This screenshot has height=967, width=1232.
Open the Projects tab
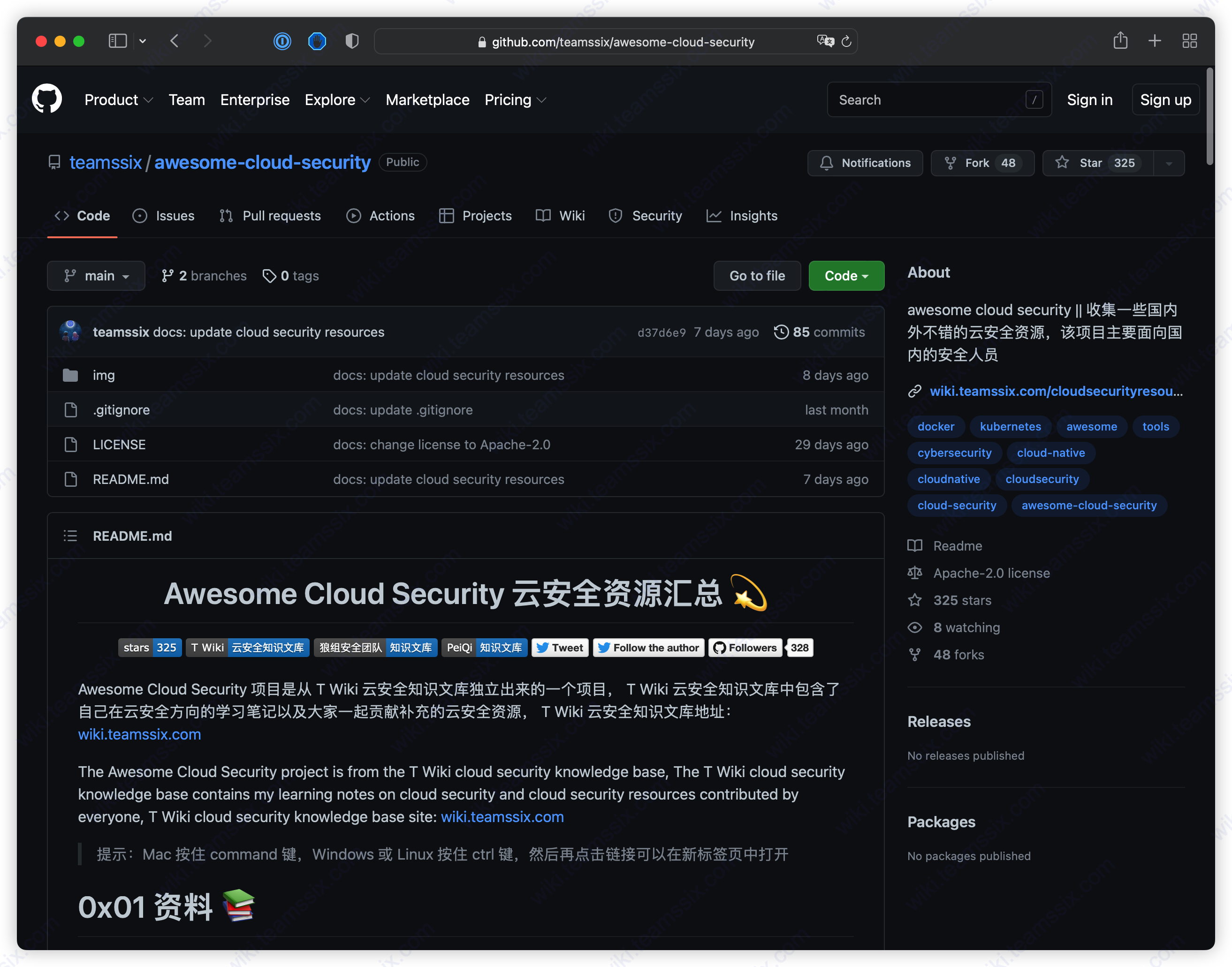click(475, 216)
